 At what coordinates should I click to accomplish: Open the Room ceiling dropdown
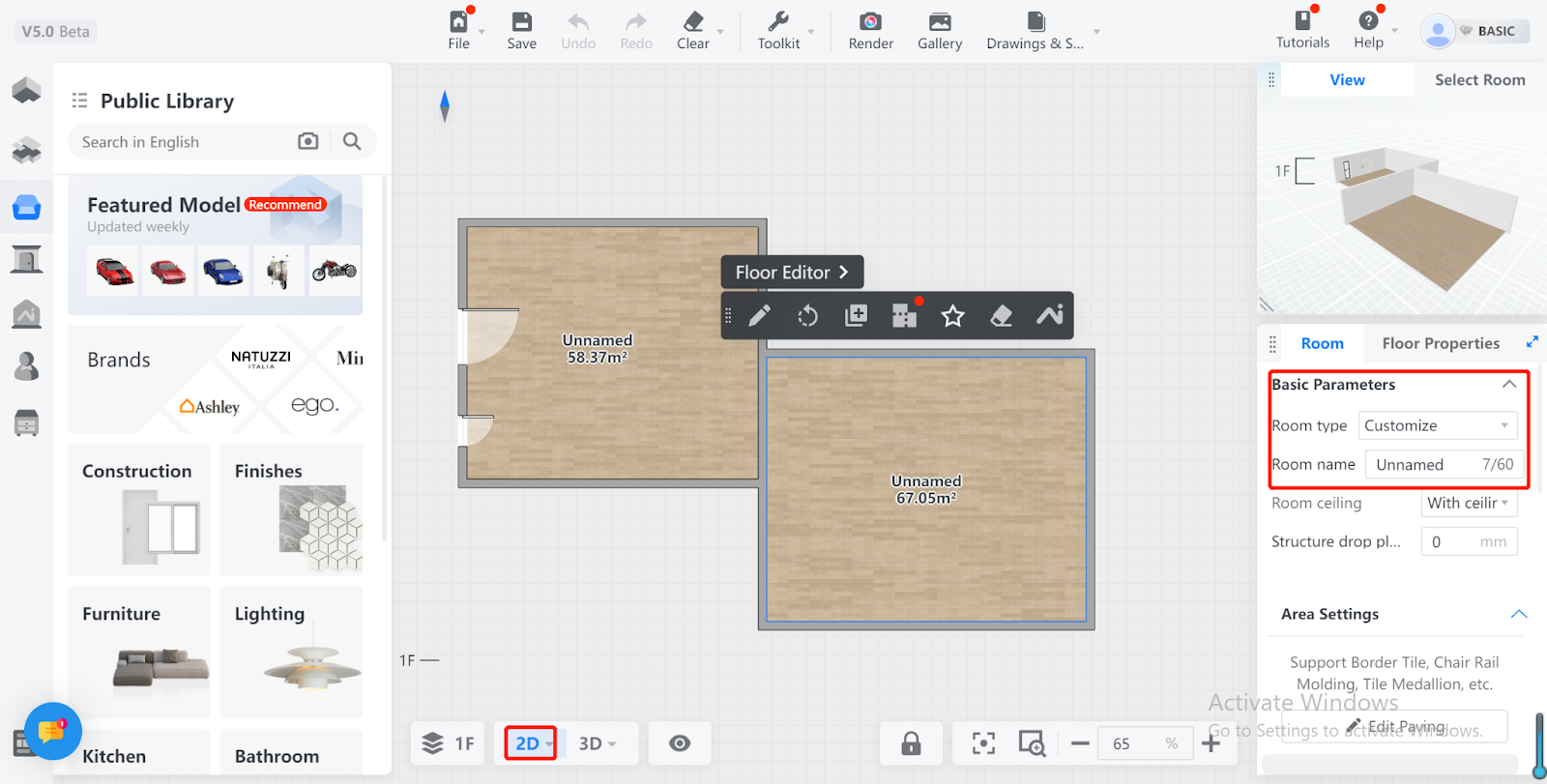1468,503
